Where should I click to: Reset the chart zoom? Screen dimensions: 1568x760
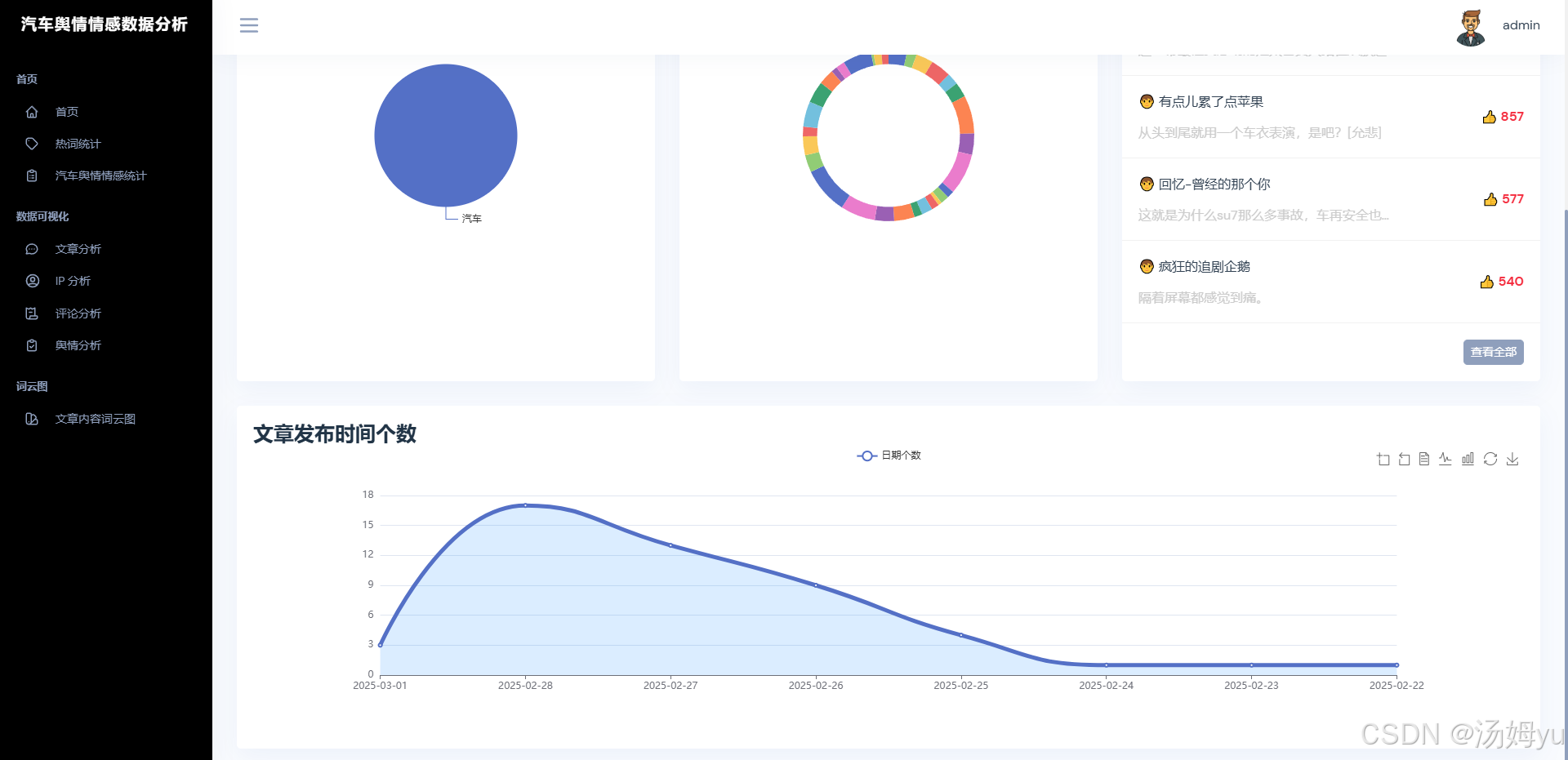pos(1404,459)
